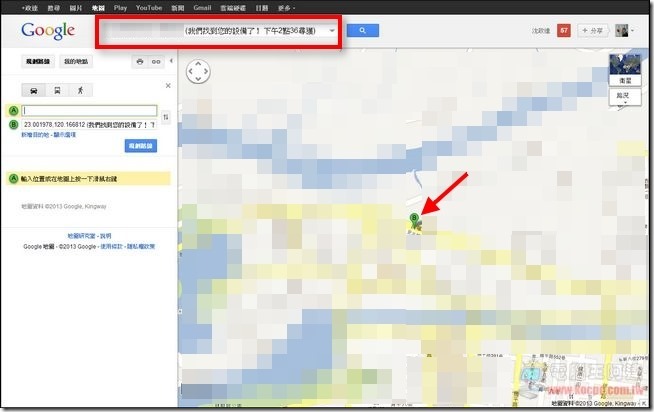The image size is (654, 412).
Task: Click the Google logo
Action: coord(48,31)
